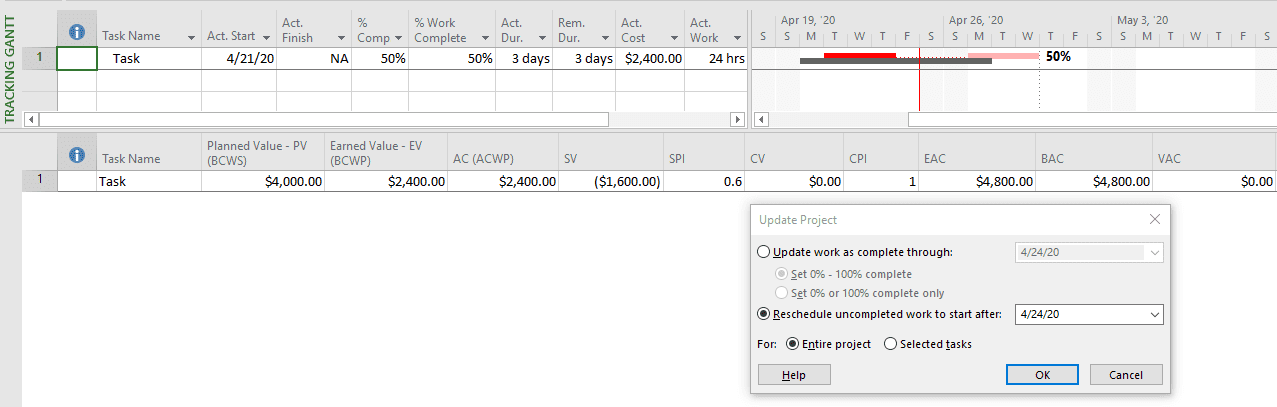1277x407 pixels.
Task: Select the $4,000.00 Planned Value cell
Action: pos(263,182)
